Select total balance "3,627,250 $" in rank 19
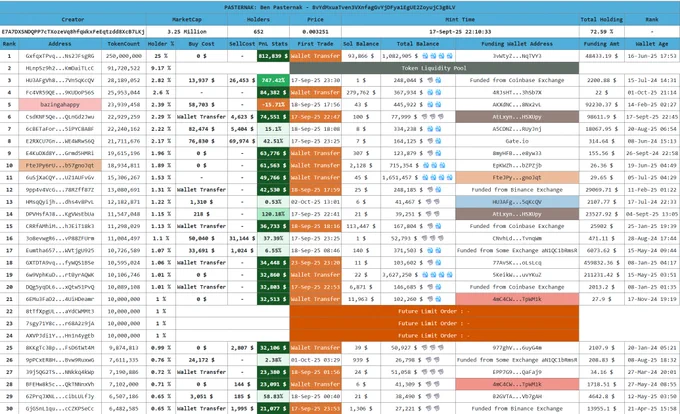 click(x=400, y=274)
